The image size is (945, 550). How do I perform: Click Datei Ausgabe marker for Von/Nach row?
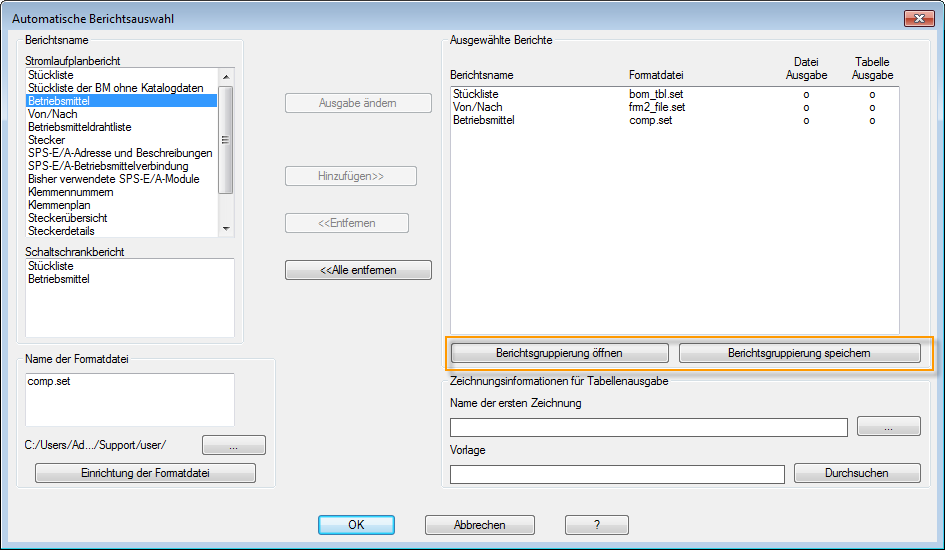806,108
